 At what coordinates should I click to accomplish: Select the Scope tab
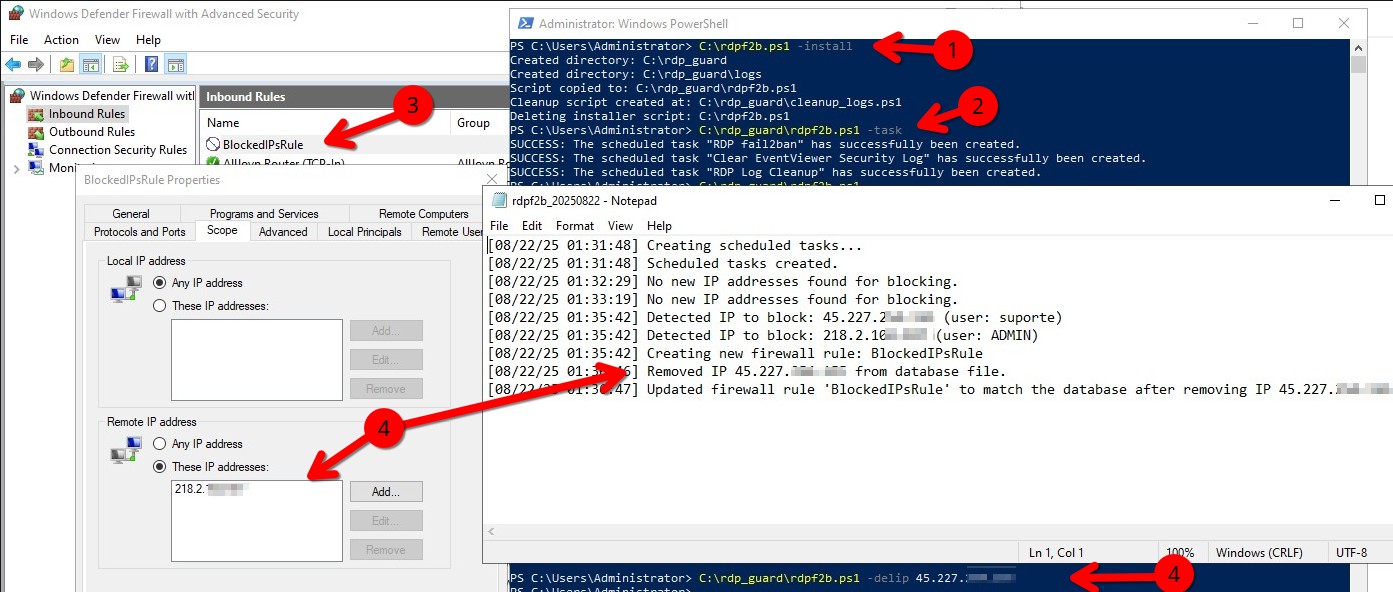pyautogui.click(x=222, y=231)
